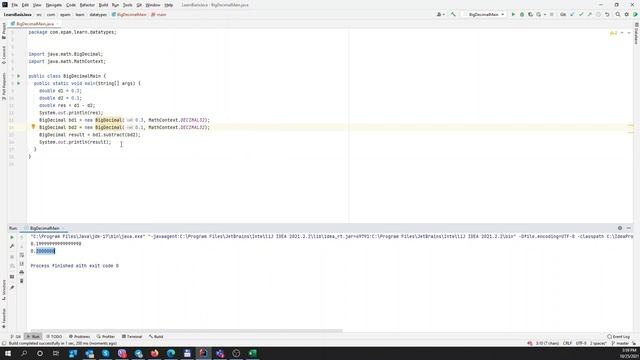
Task: Click the run gutter arrow beside class BigDecimalMain
Action: 18,76
